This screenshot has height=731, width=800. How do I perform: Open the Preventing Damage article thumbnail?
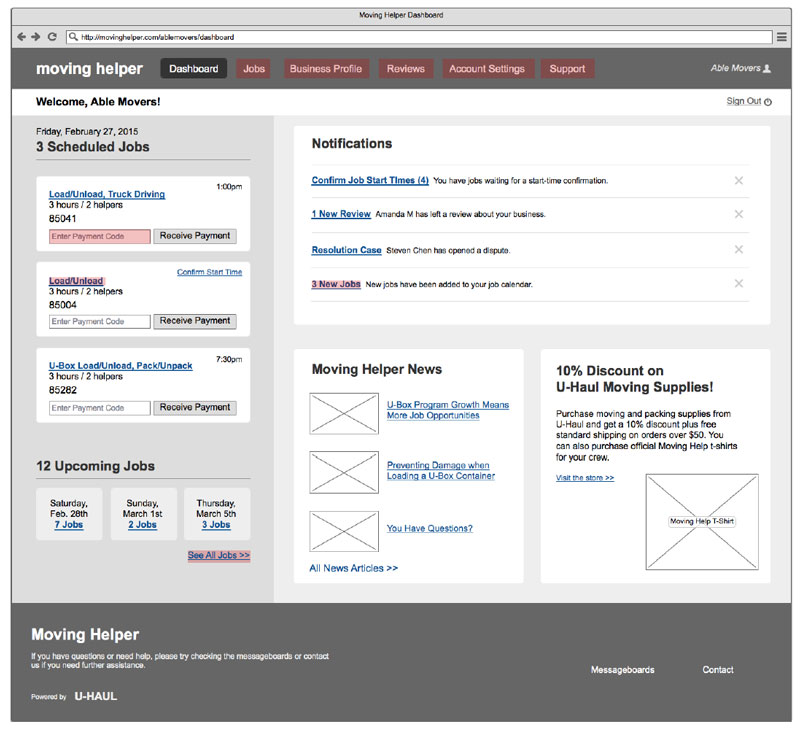click(x=344, y=472)
